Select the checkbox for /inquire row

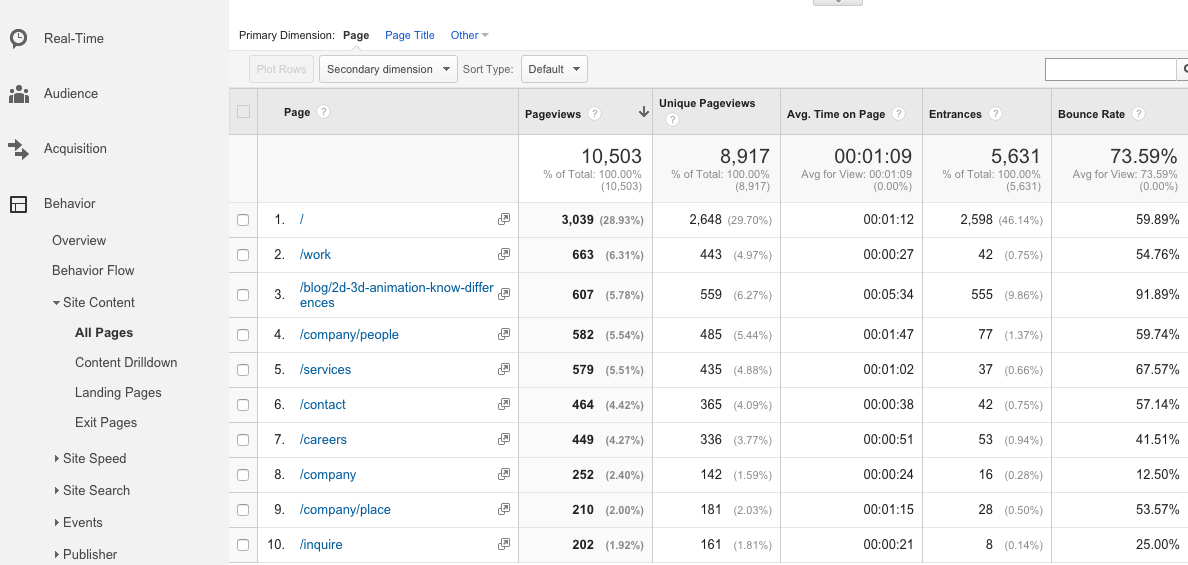(243, 545)
